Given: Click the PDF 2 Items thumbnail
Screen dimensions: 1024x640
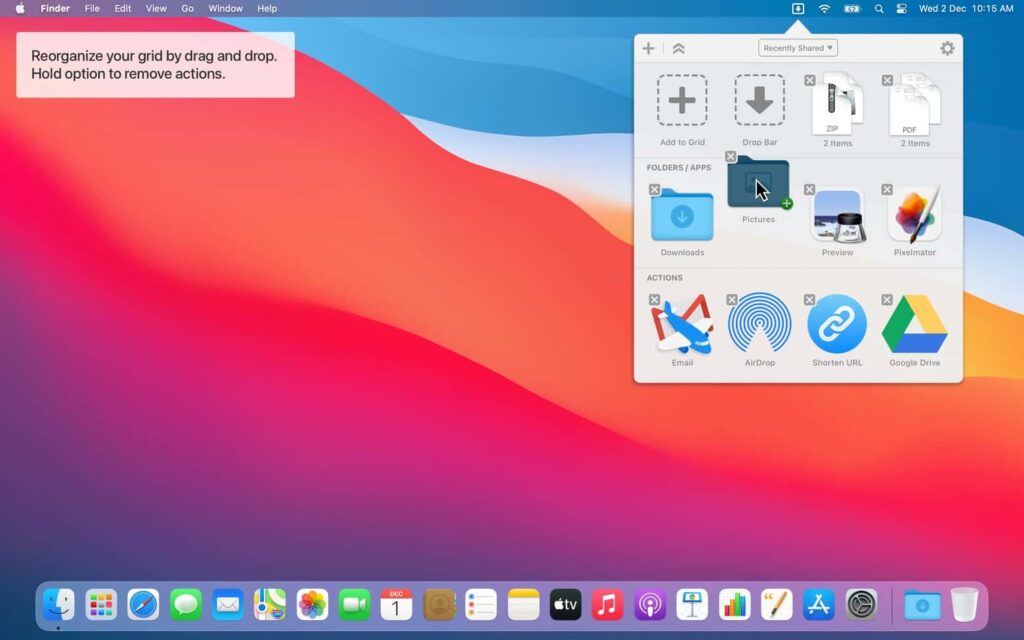Looking at the screenshot, I should (x=913, y=107).
